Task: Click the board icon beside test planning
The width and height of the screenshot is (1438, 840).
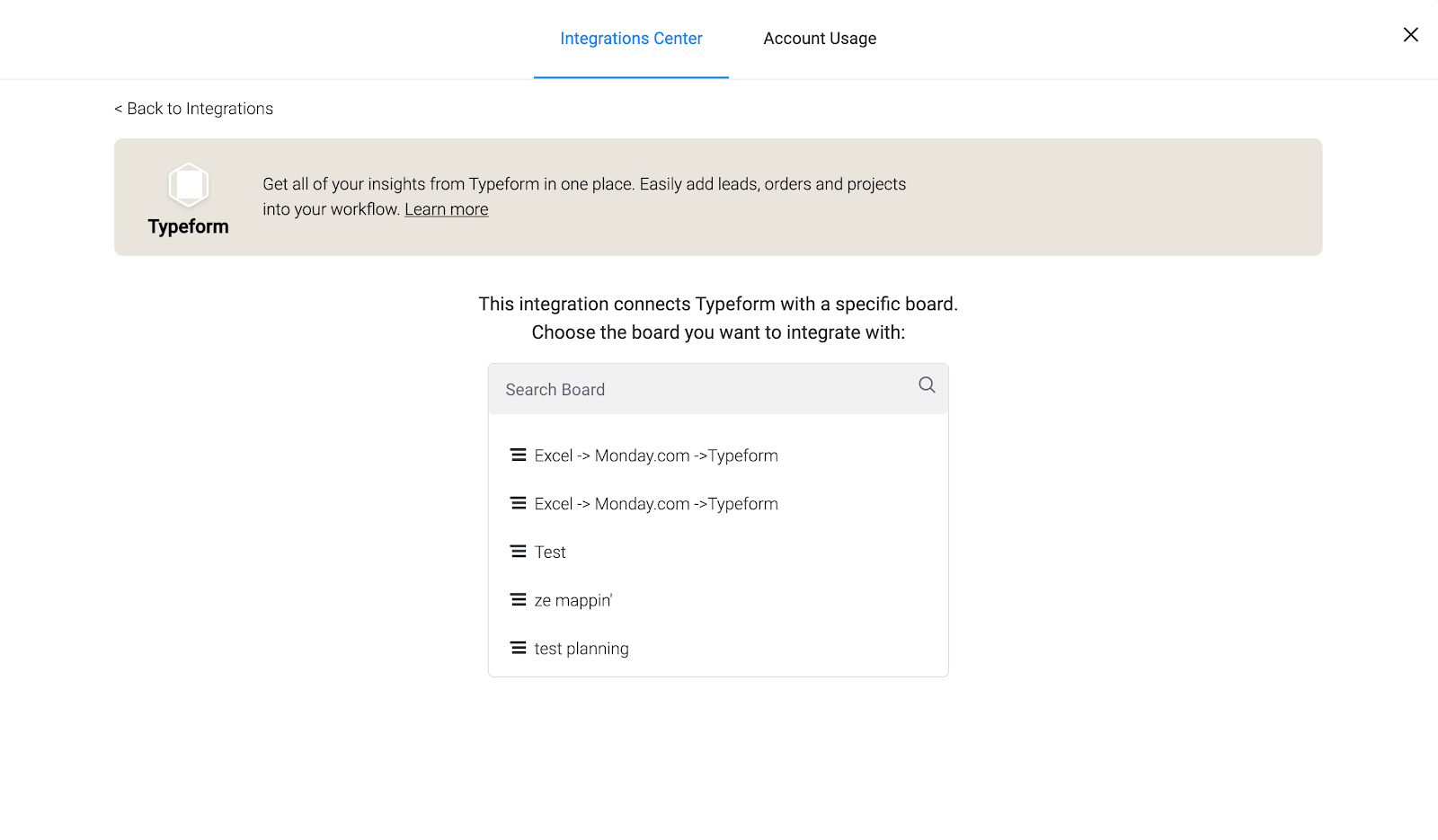Action: pyautogui.click(x=519, y=648)
